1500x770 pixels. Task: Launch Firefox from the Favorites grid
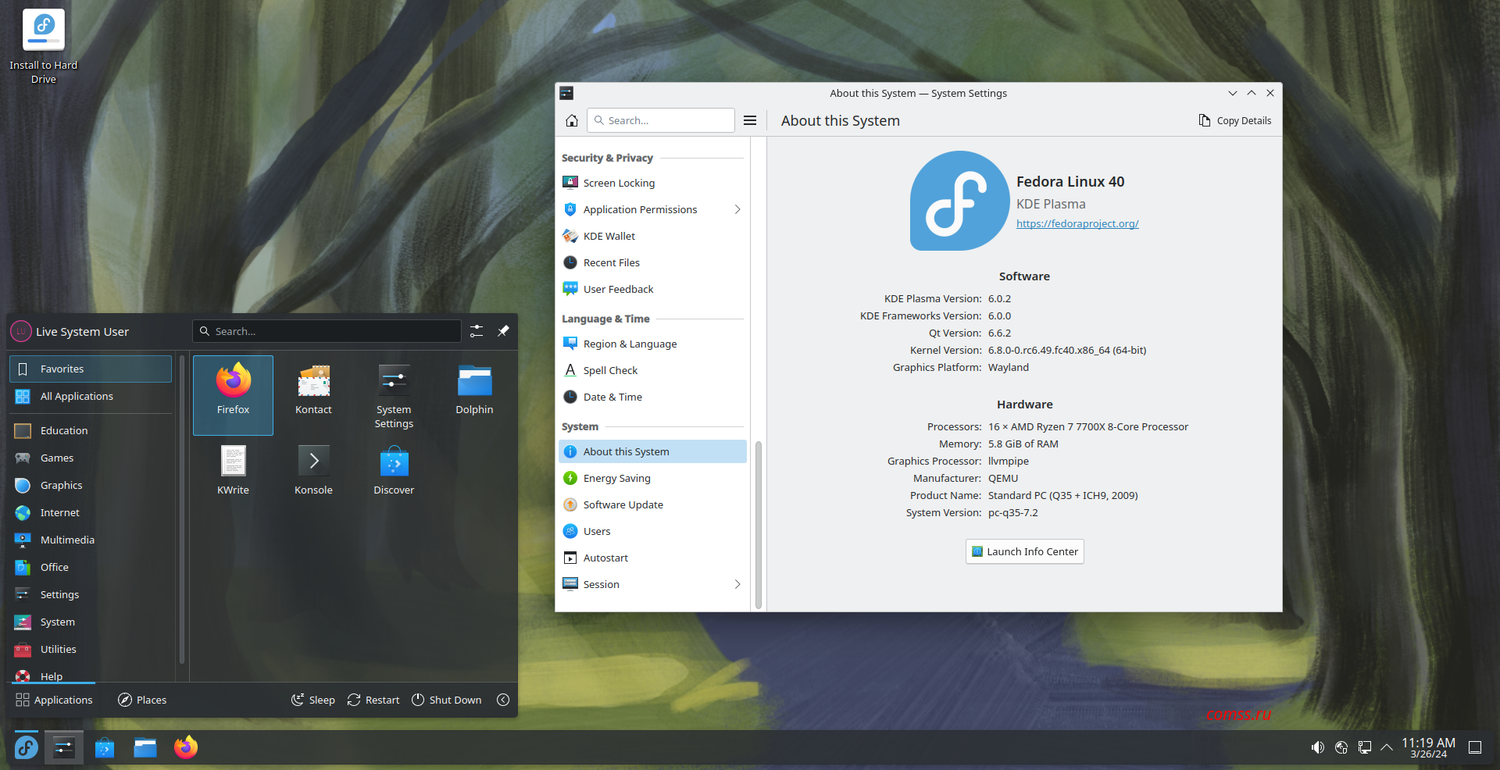[233, 395]
